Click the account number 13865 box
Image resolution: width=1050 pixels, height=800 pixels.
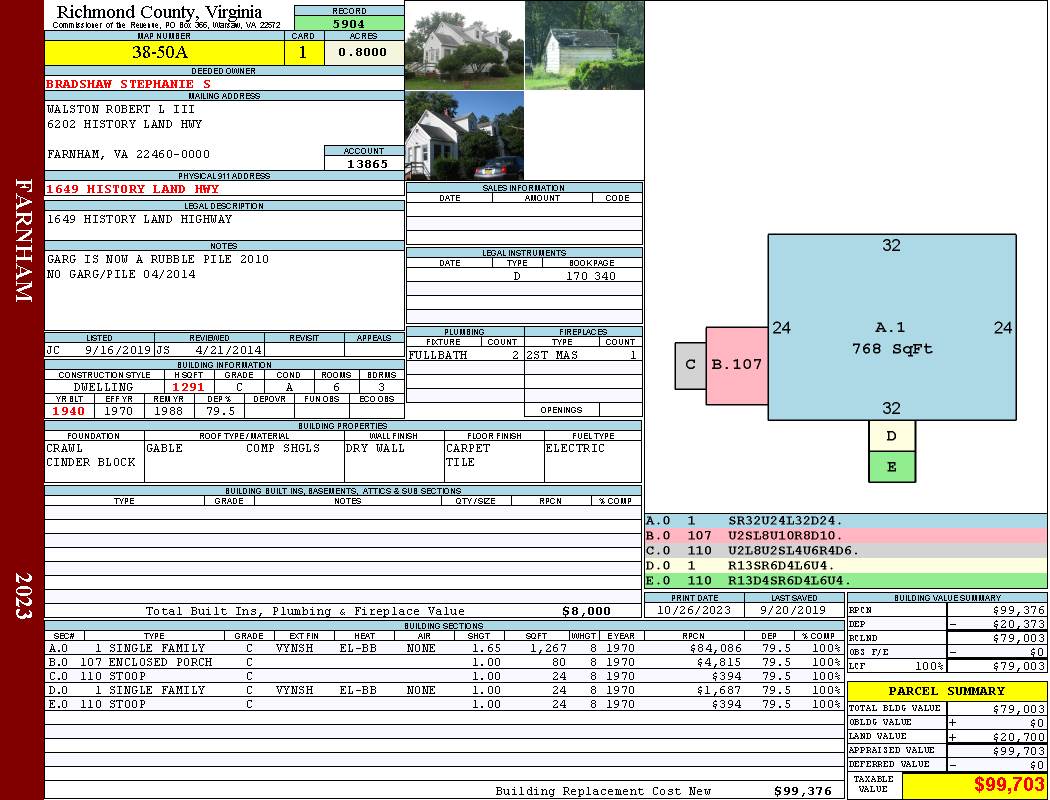pyautogui.click(x=363, y=163)
